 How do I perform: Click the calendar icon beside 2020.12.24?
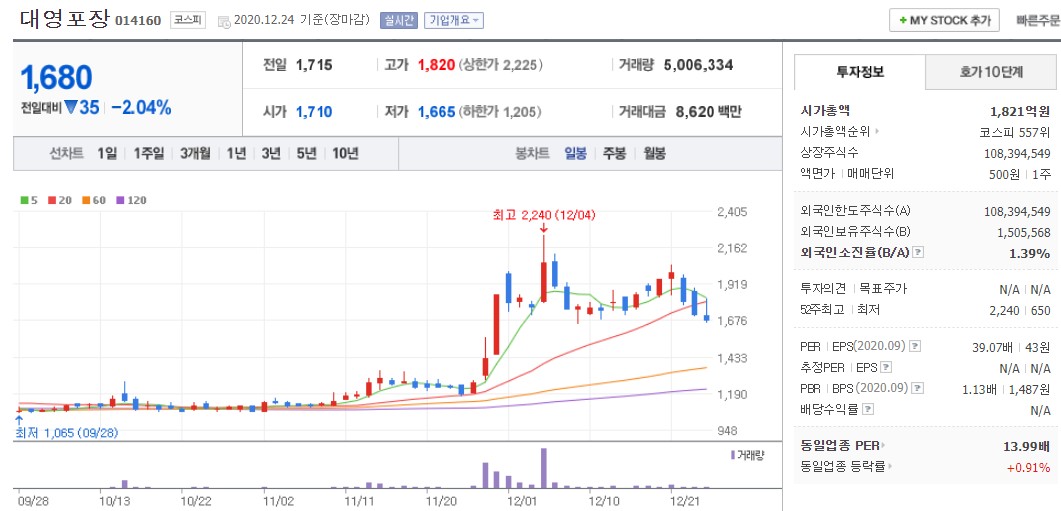(x=224, y=22)
